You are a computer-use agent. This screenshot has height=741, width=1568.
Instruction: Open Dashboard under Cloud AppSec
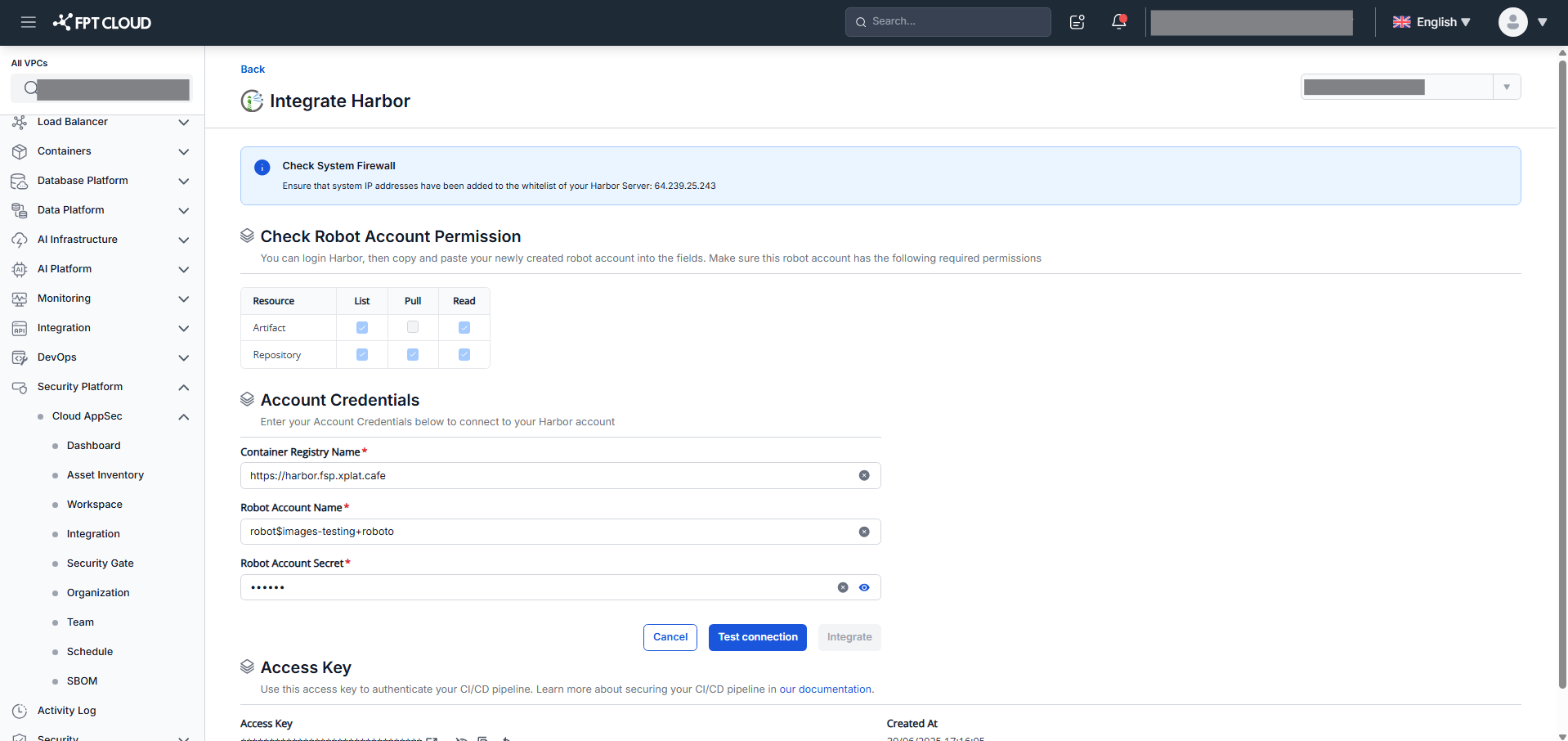pyautogui.click(x=94, y=446)
